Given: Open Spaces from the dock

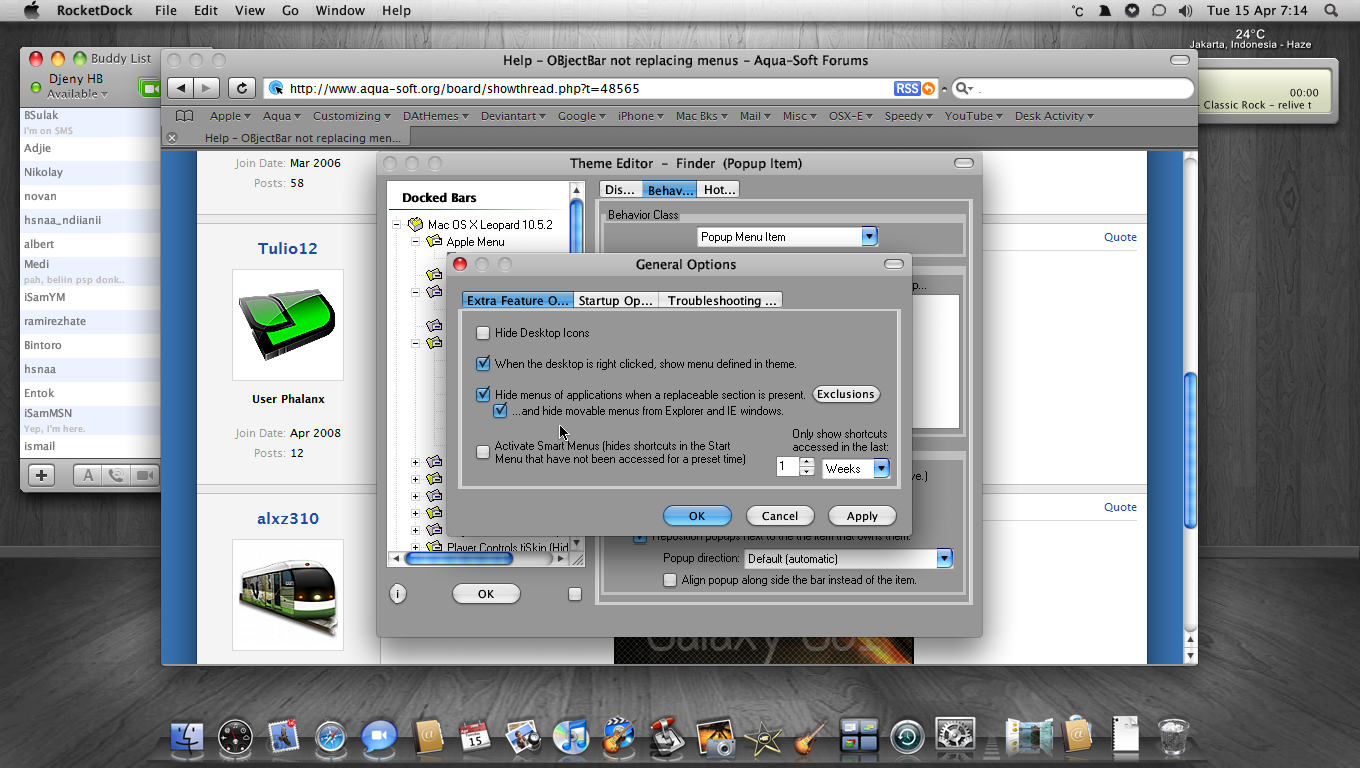Looking at the screenshot, I should tap(859, 737).
